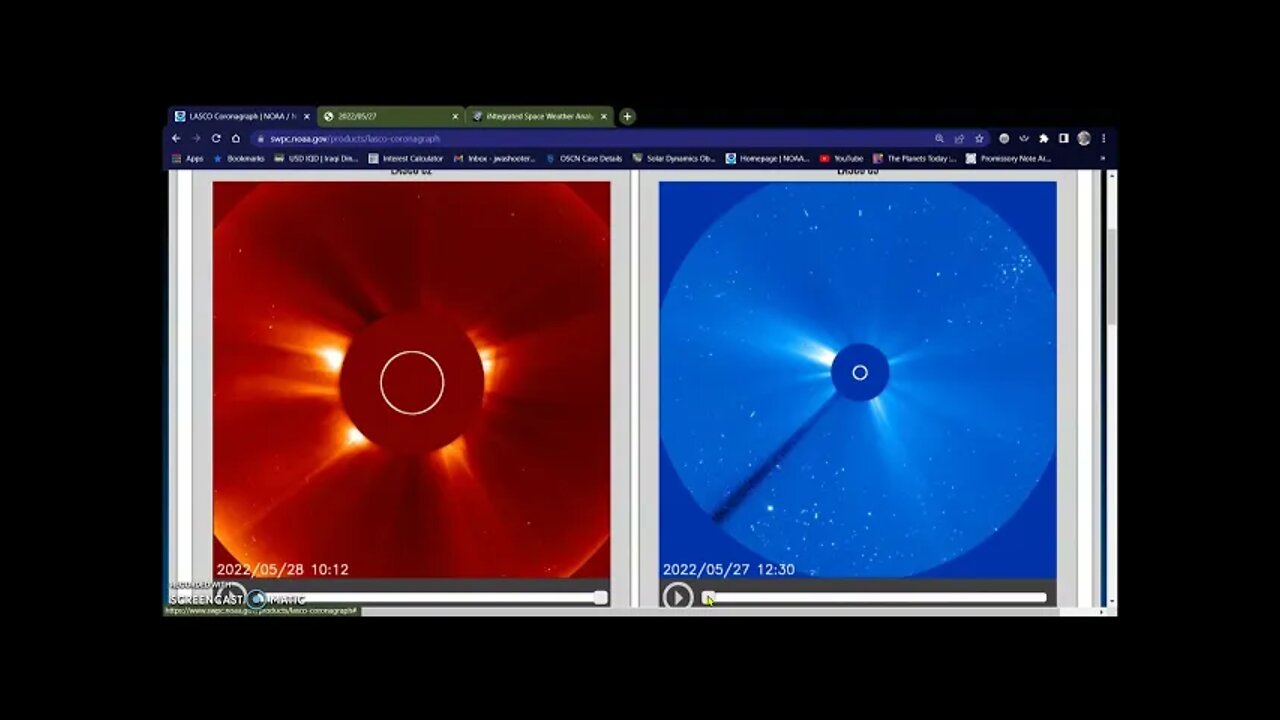Open the Promissory Note bookmark

pos(1009,158)
